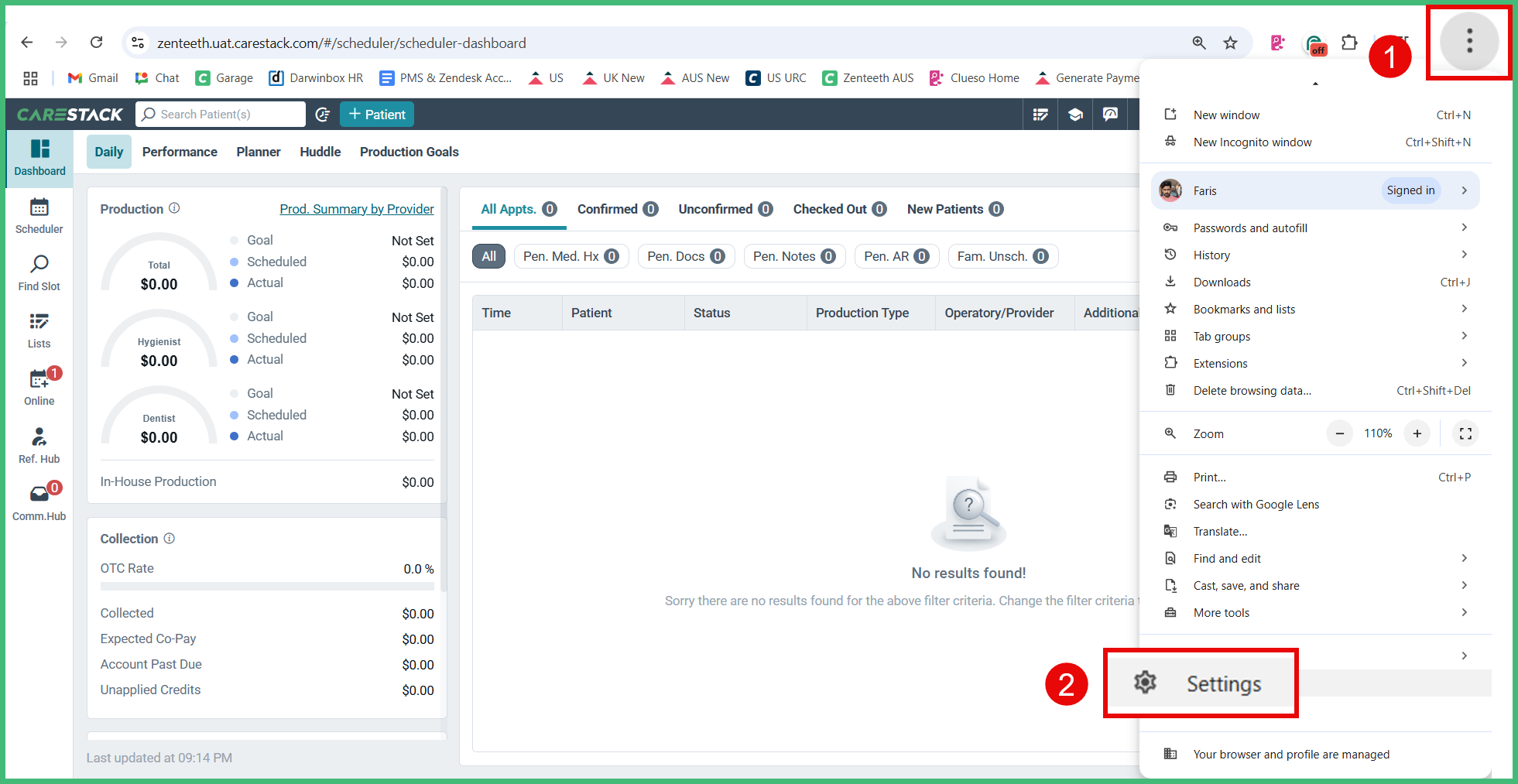Select the Find Slot sidebar icon
Image resolution: width=1518 pixels, height=784 pixels.
39,272
